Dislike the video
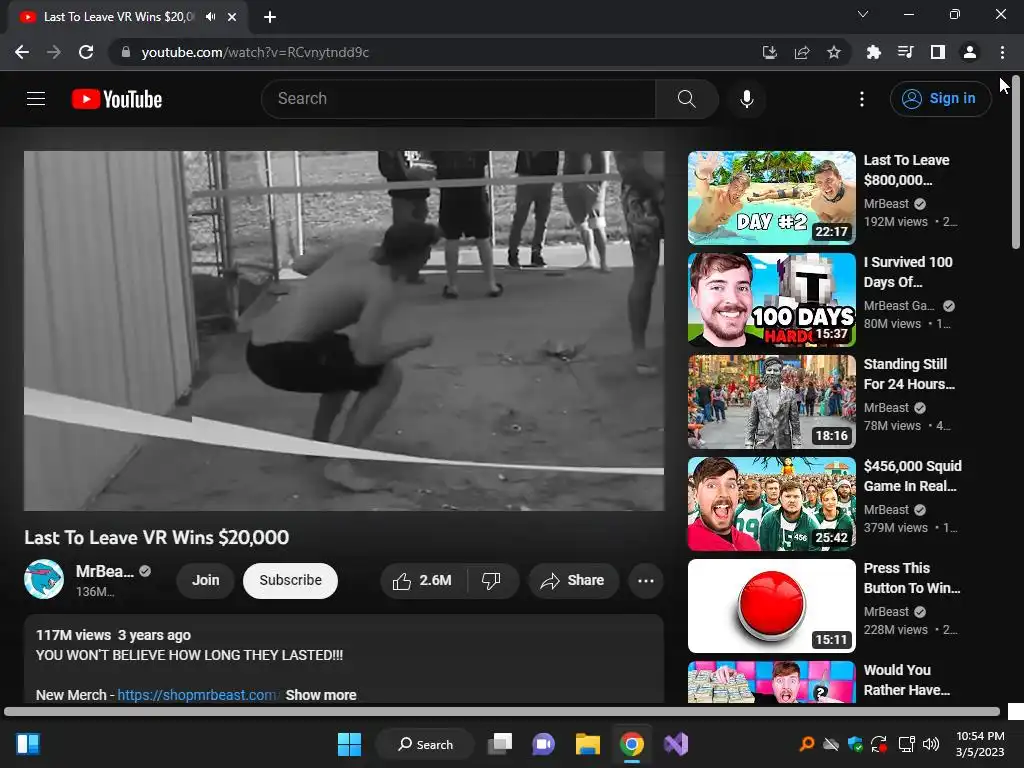Screen dimensions: 1024x768 491,581
